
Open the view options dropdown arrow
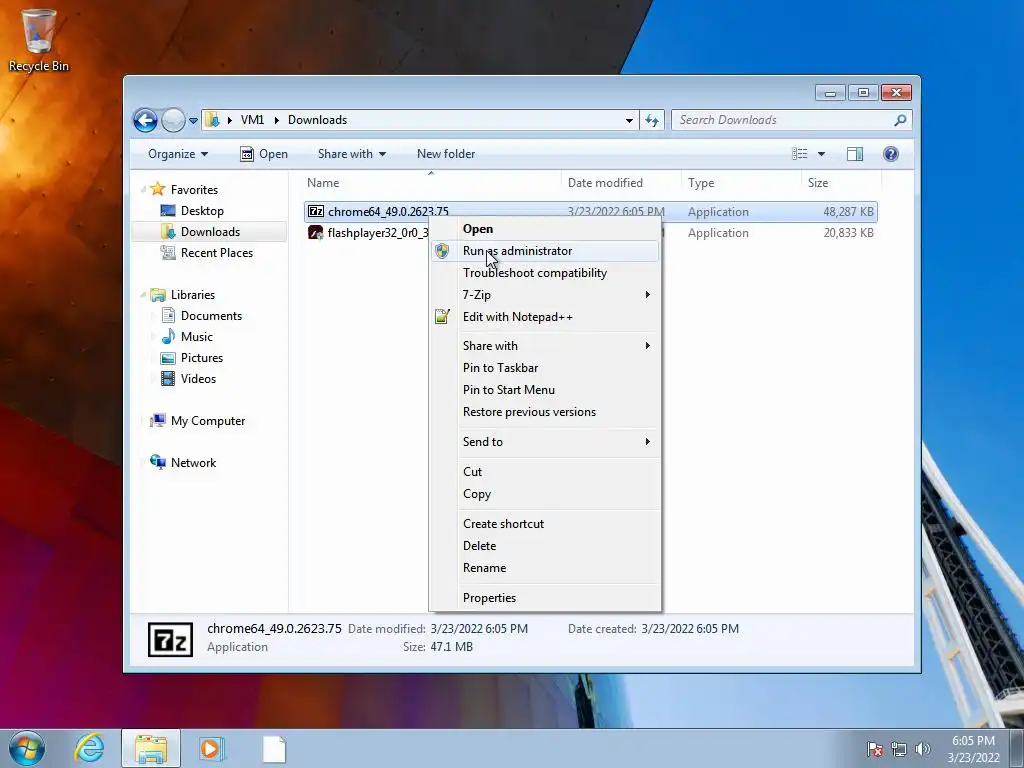coord(822,154)
